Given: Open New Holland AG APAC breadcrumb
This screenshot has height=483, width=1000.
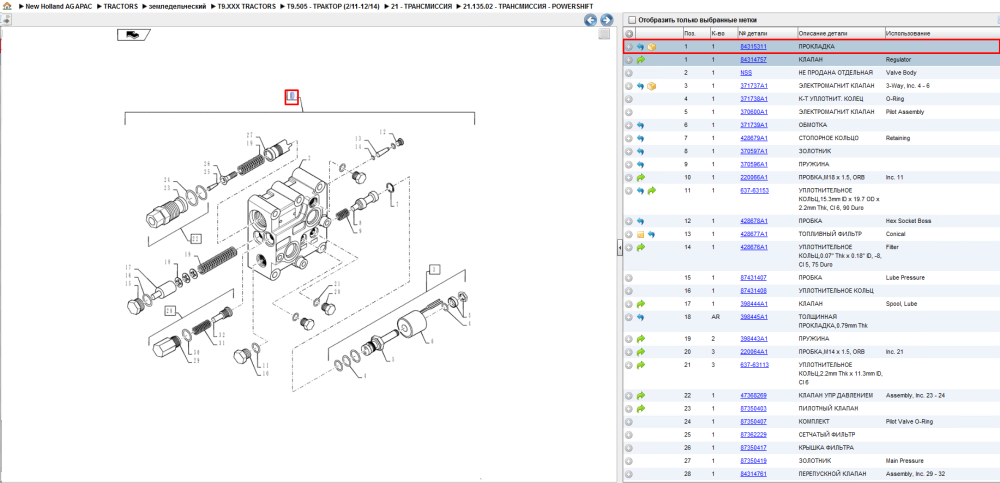Looking at the screenshot, I should point(59,6).
